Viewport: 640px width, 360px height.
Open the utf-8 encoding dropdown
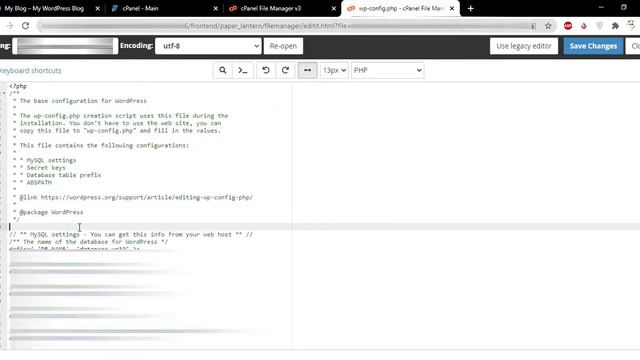click(208, 46)
